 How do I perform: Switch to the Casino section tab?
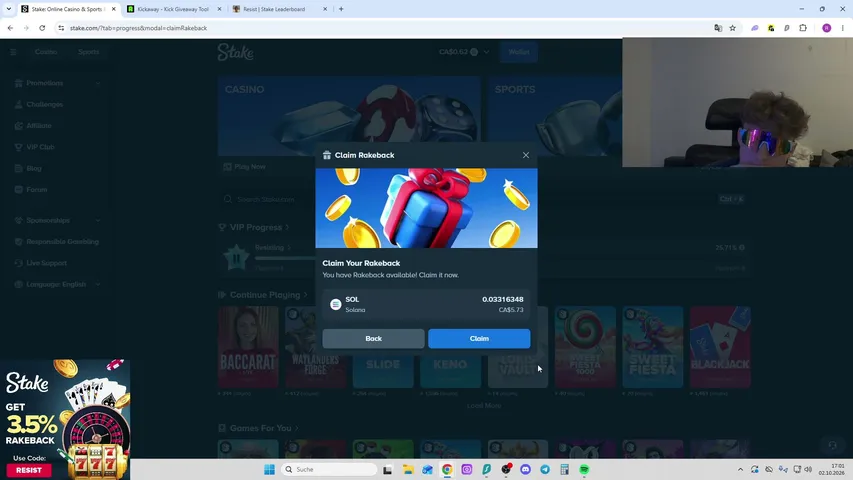[x=46, y=52]
